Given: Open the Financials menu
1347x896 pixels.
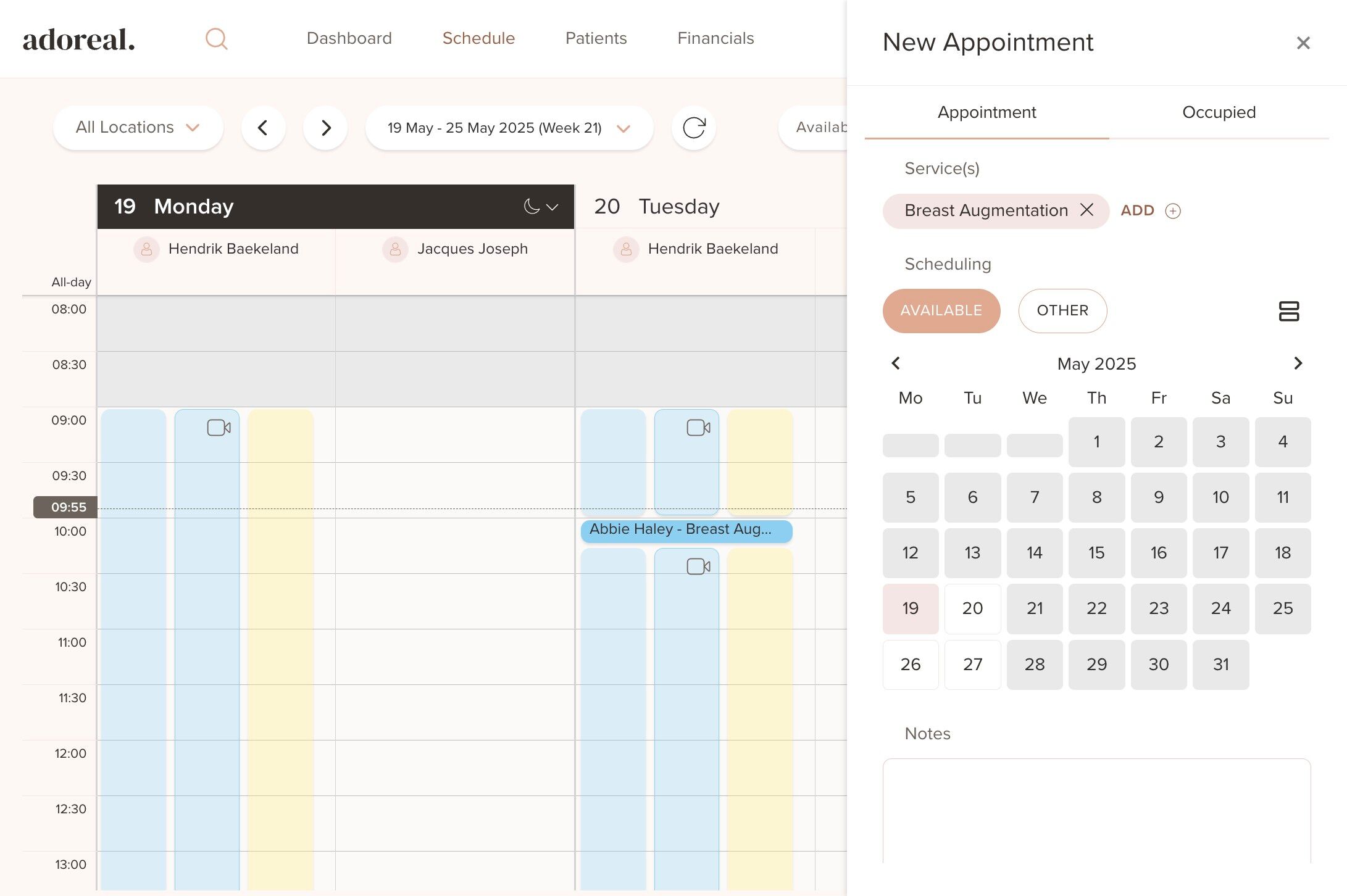Looking at the screenshot, I should [715, 38].
